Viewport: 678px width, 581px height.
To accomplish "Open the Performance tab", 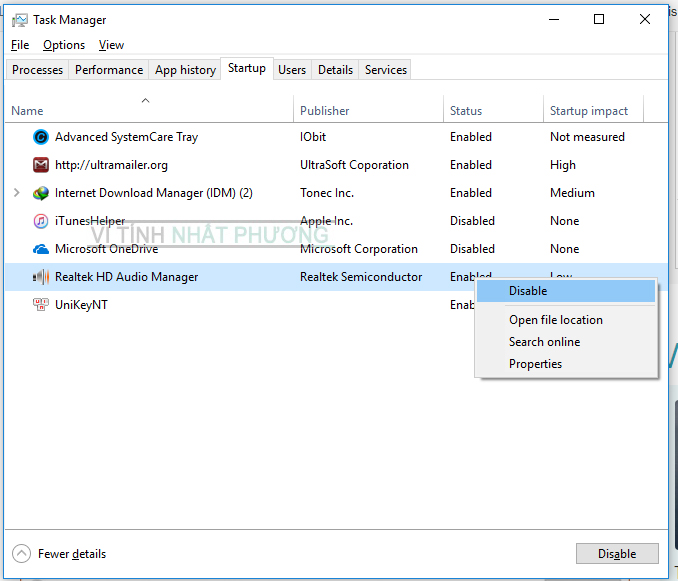I will [109, 70].
